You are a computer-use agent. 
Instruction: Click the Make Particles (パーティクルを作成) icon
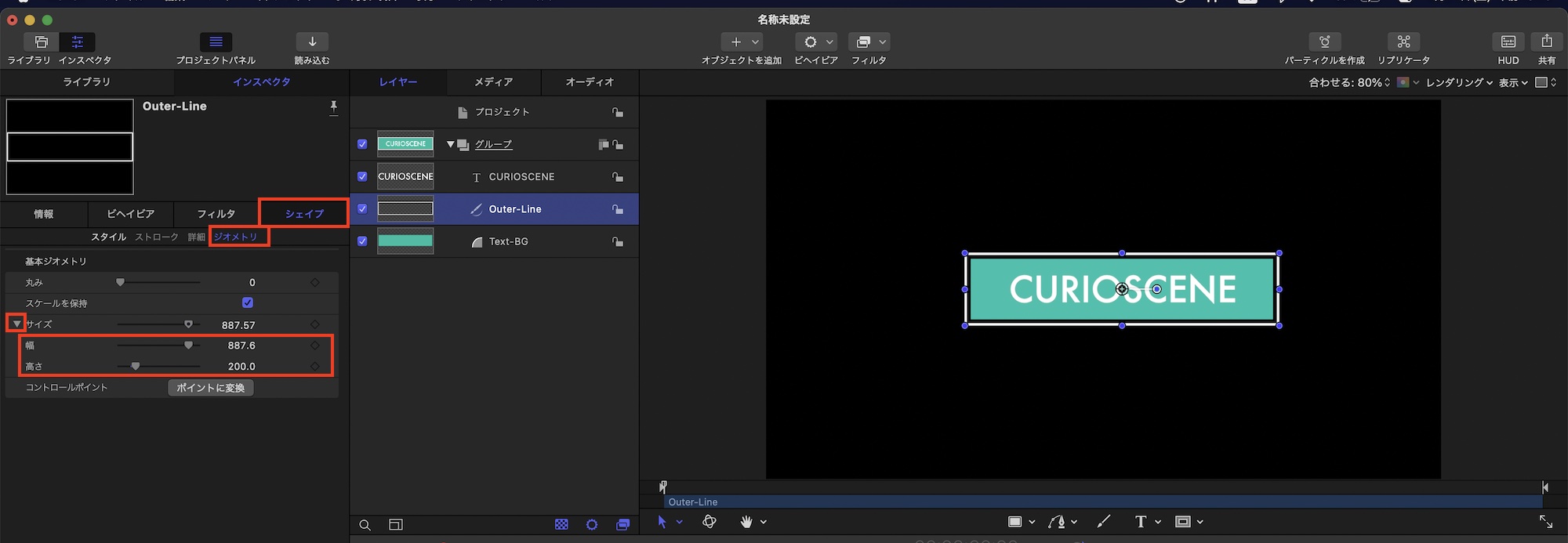[1324, 42]
